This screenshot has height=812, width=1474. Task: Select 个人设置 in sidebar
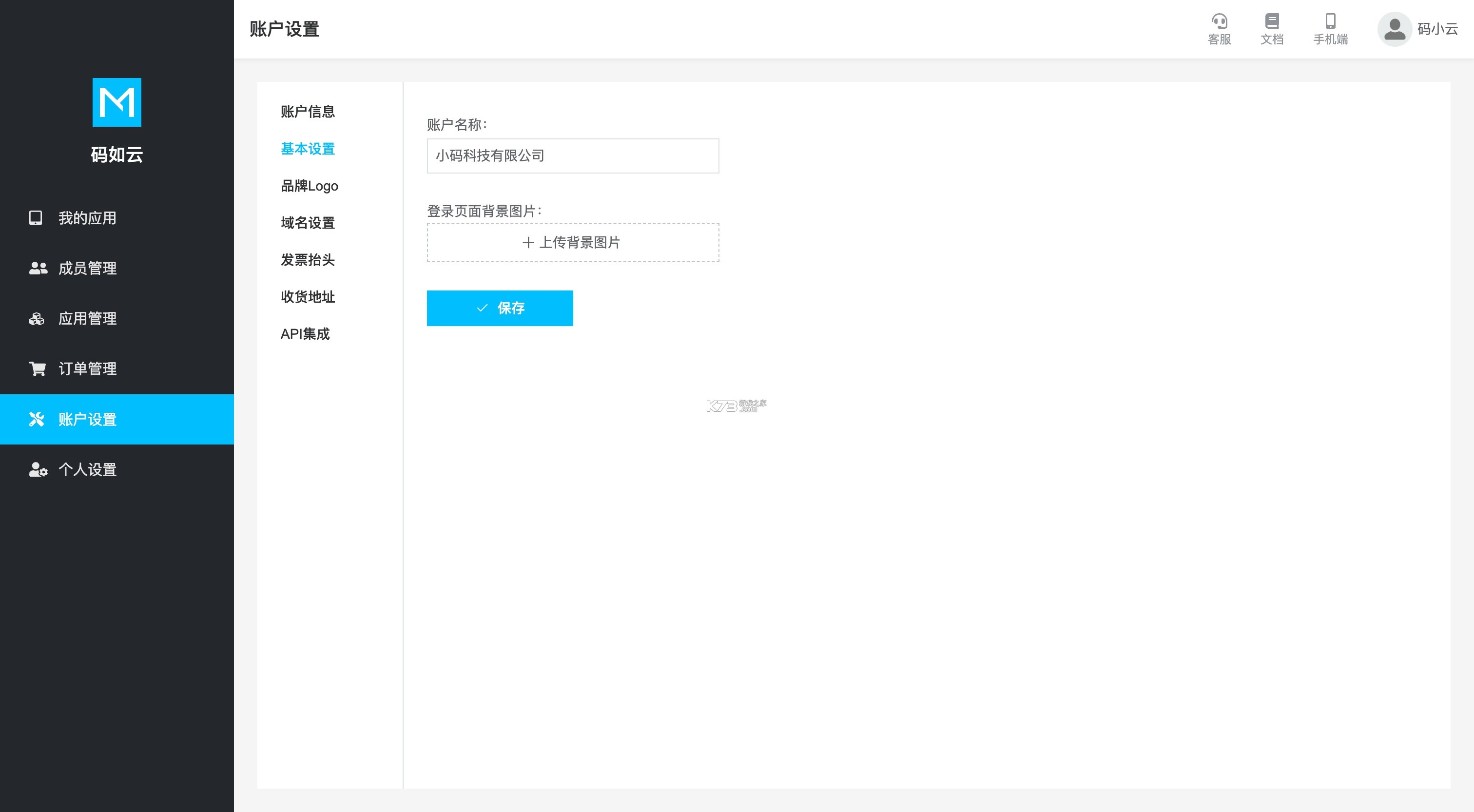116,470
